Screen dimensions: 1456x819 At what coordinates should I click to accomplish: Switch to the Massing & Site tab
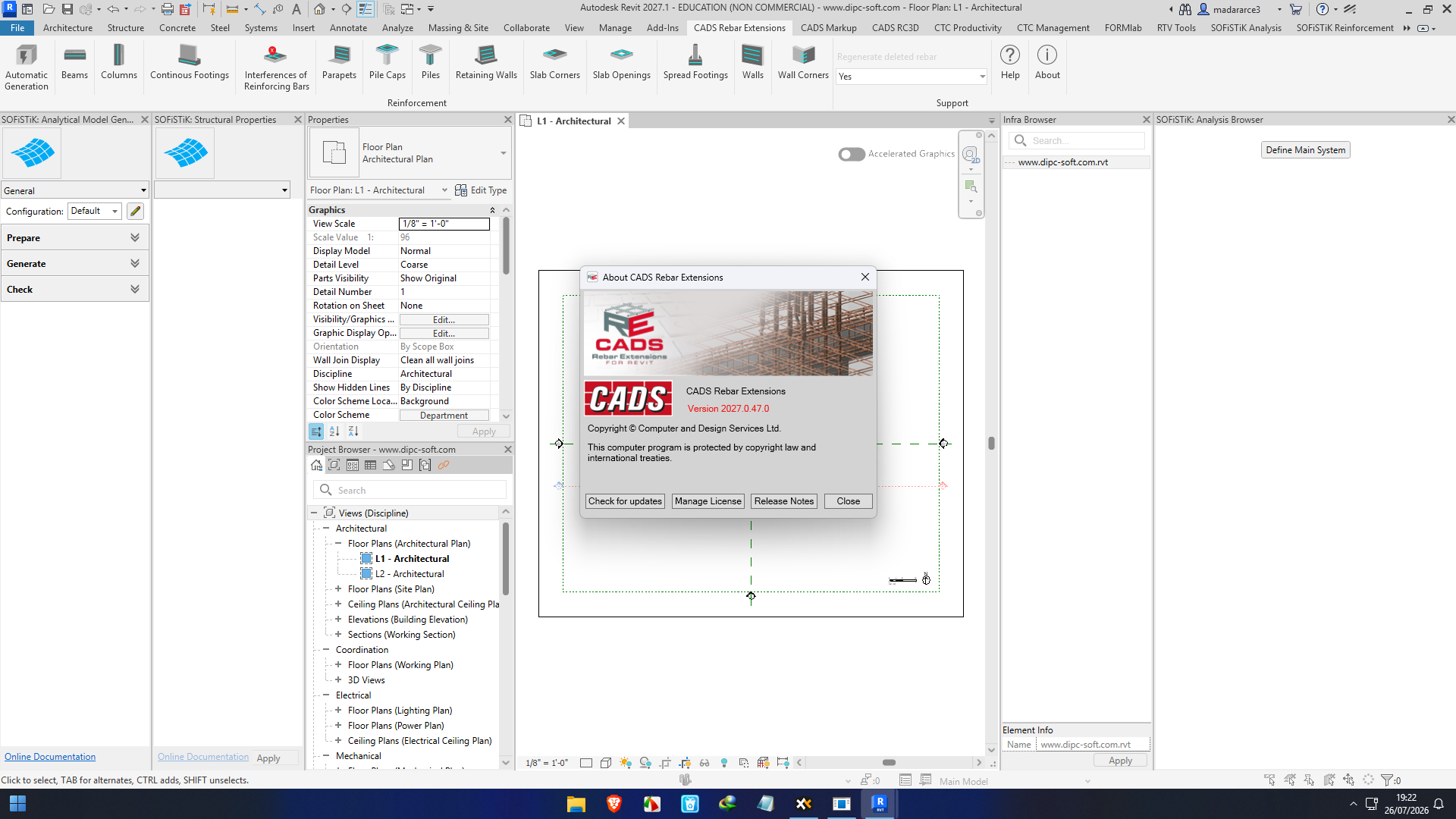pyautogui.click(x=458, y=28)
